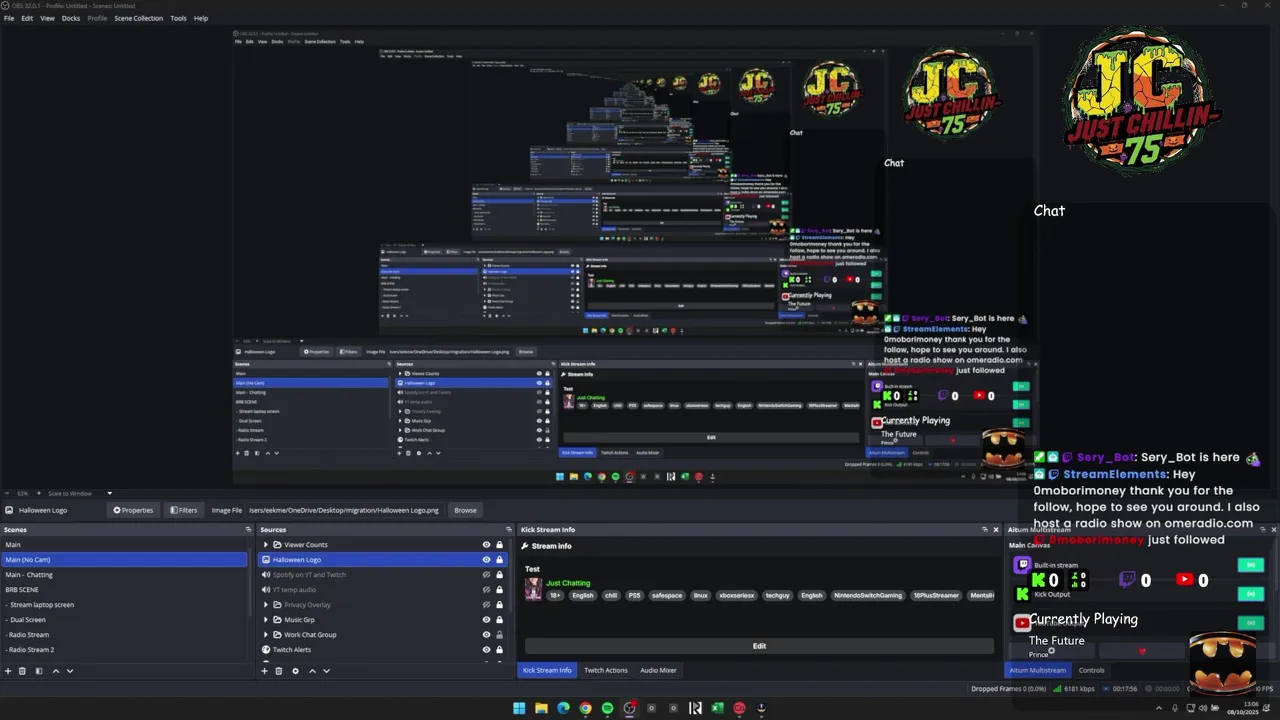Open Windows Start menu
This screenshot has width=1280, height=720.
tap(519, 708)
